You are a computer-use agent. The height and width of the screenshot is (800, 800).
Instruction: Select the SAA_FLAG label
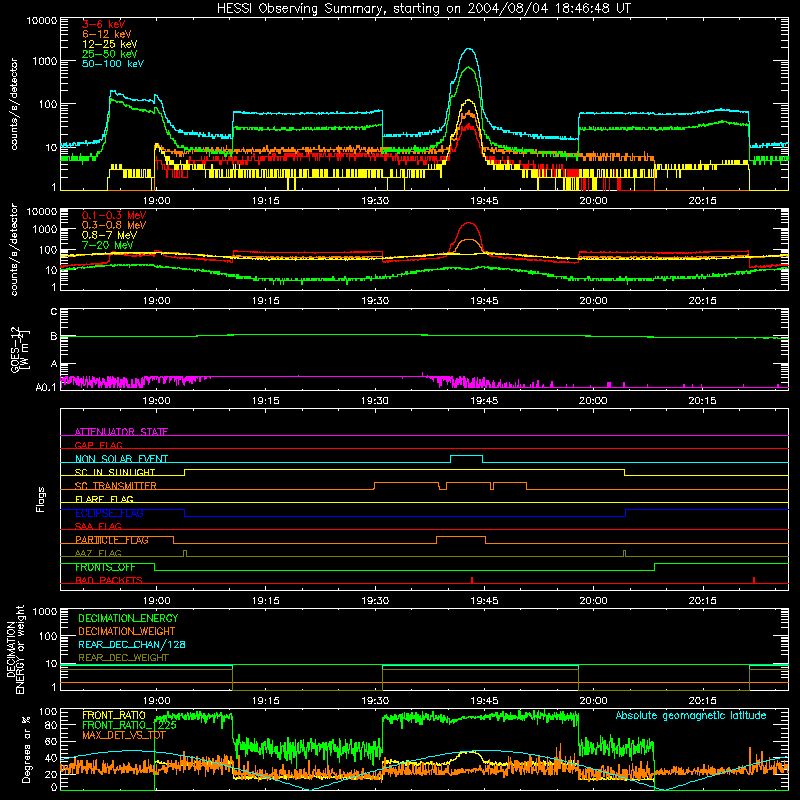[98, 526]
